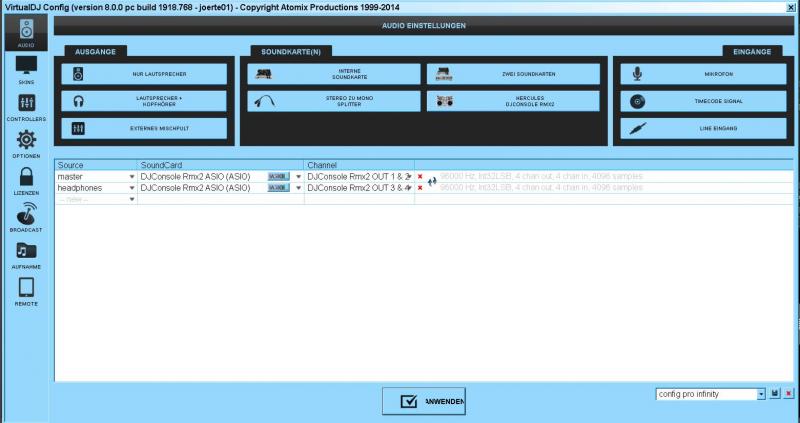Click the Channel column header

(360, 165)
